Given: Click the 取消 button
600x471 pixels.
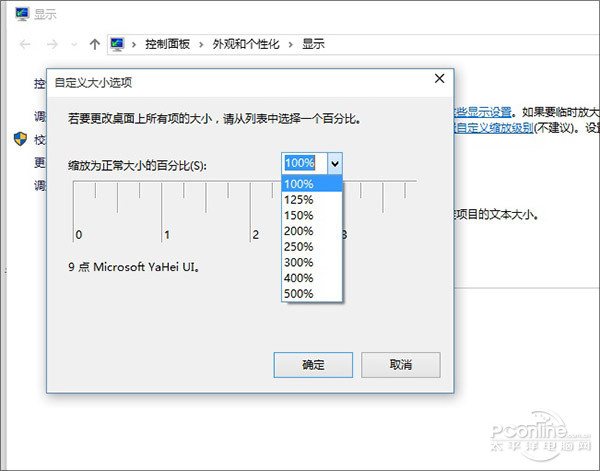Looking at the screenshot, I should tap(401, 364).
